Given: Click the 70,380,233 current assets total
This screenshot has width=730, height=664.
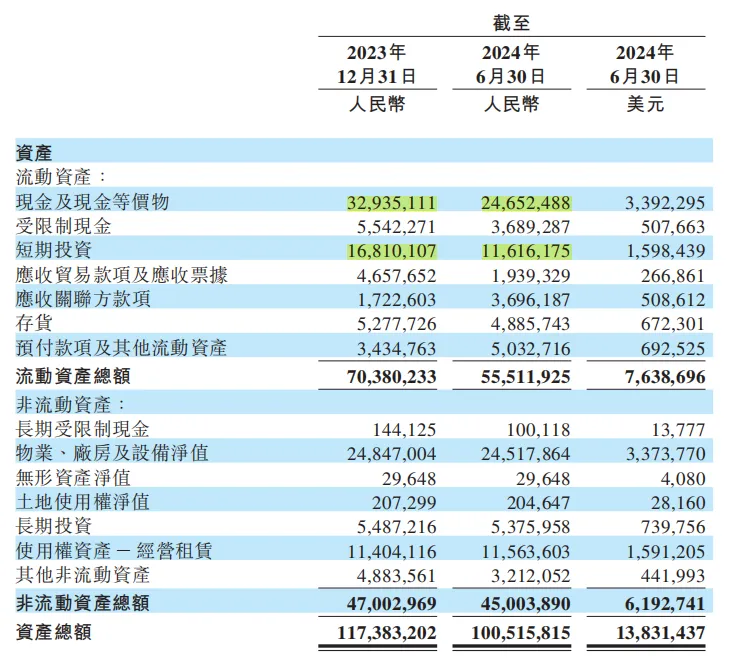Looking at the screenshot, I should pos(392,377).
